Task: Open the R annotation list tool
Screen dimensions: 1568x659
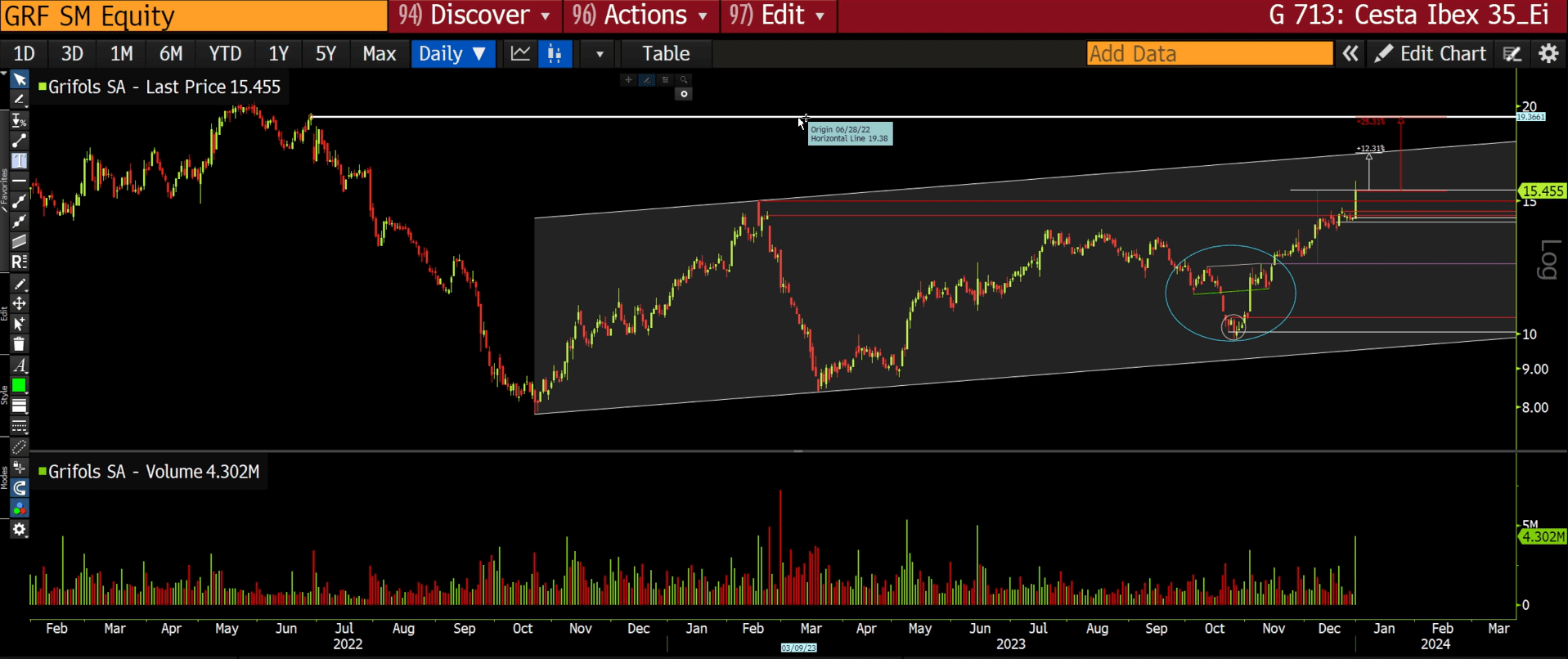Action: (x=19, y=262)
